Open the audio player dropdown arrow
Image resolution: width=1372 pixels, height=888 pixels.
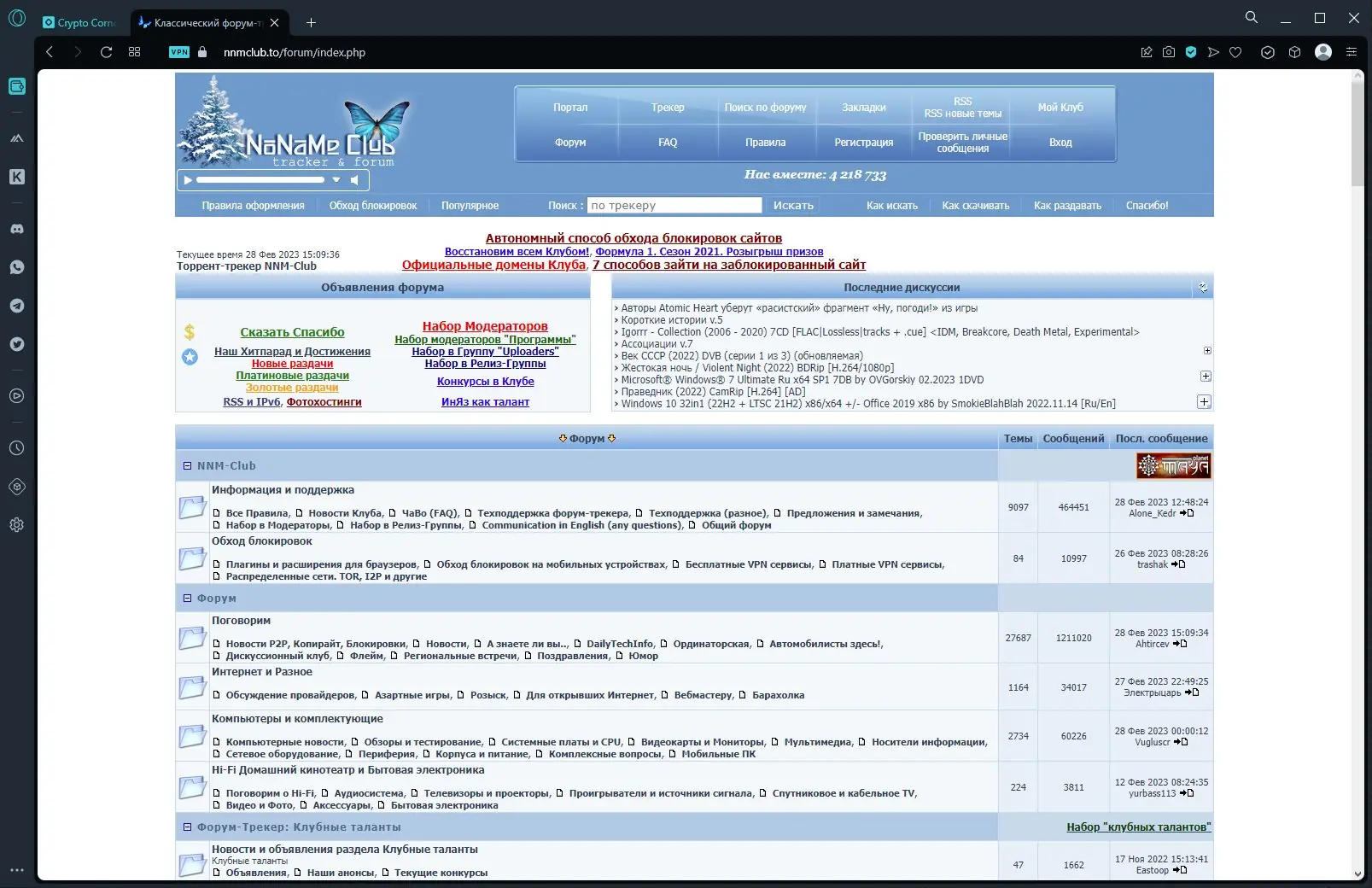[x=336, y=180]
